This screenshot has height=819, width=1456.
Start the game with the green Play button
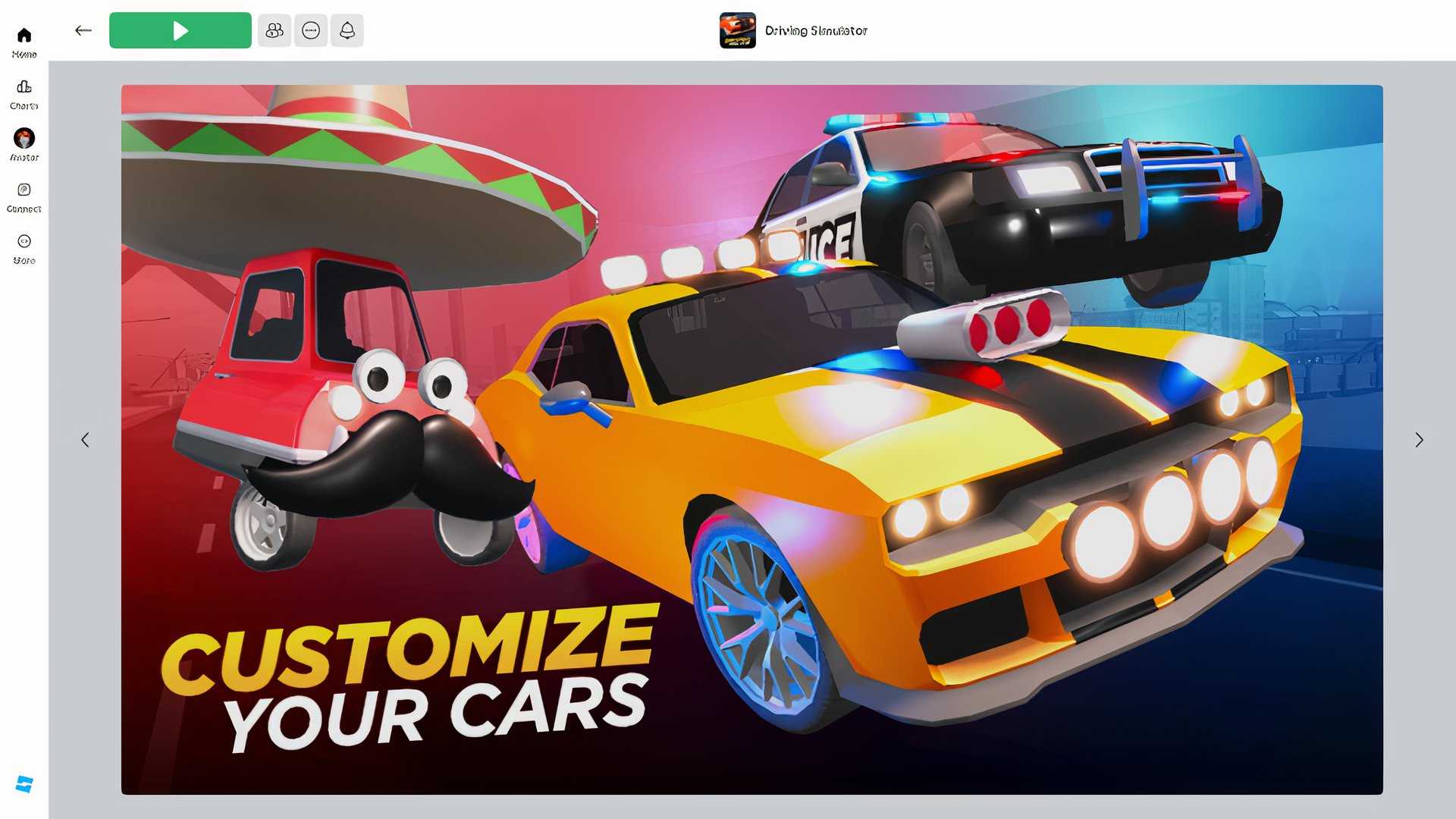pyautogui.click(x=180, y=30)
